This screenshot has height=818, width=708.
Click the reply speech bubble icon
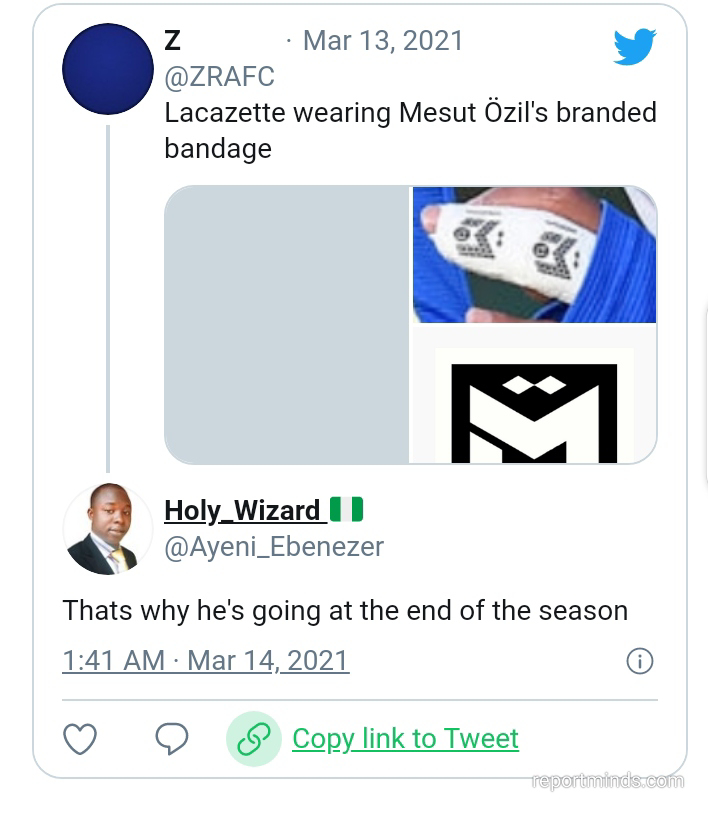coord(172,739)
